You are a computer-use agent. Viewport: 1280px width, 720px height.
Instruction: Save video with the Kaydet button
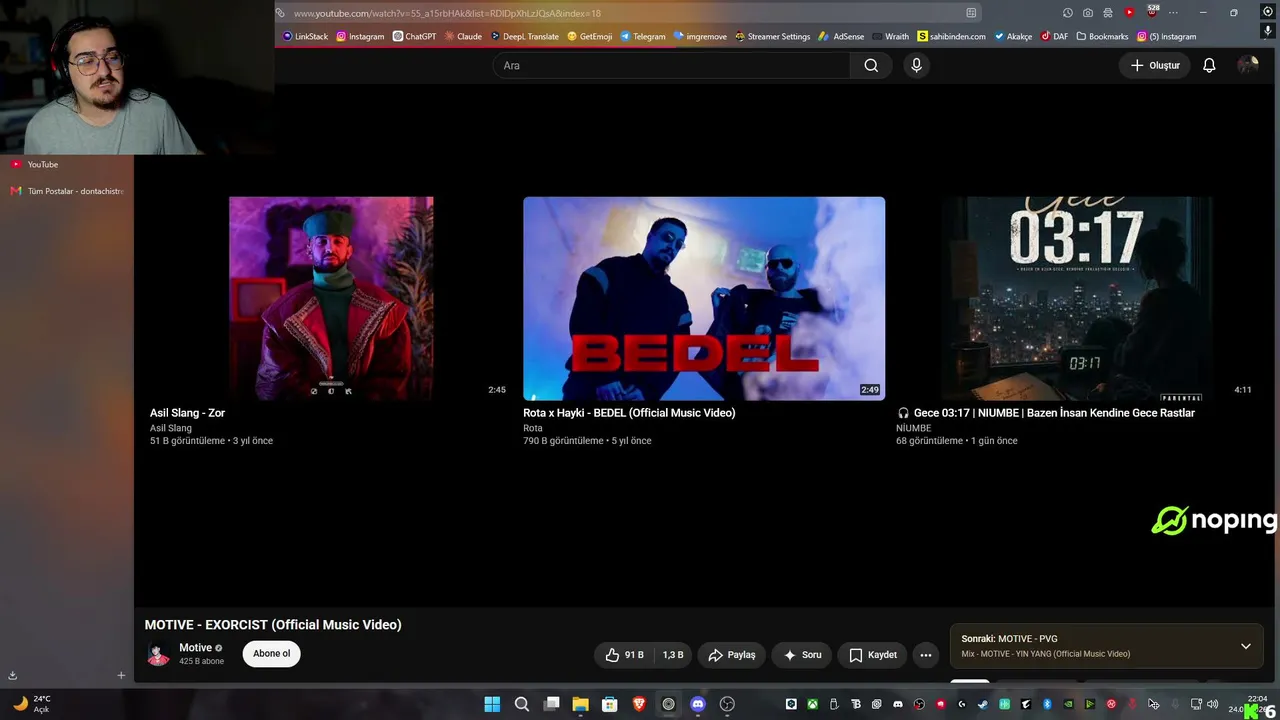pyautogui.click(x=872, y=655)
